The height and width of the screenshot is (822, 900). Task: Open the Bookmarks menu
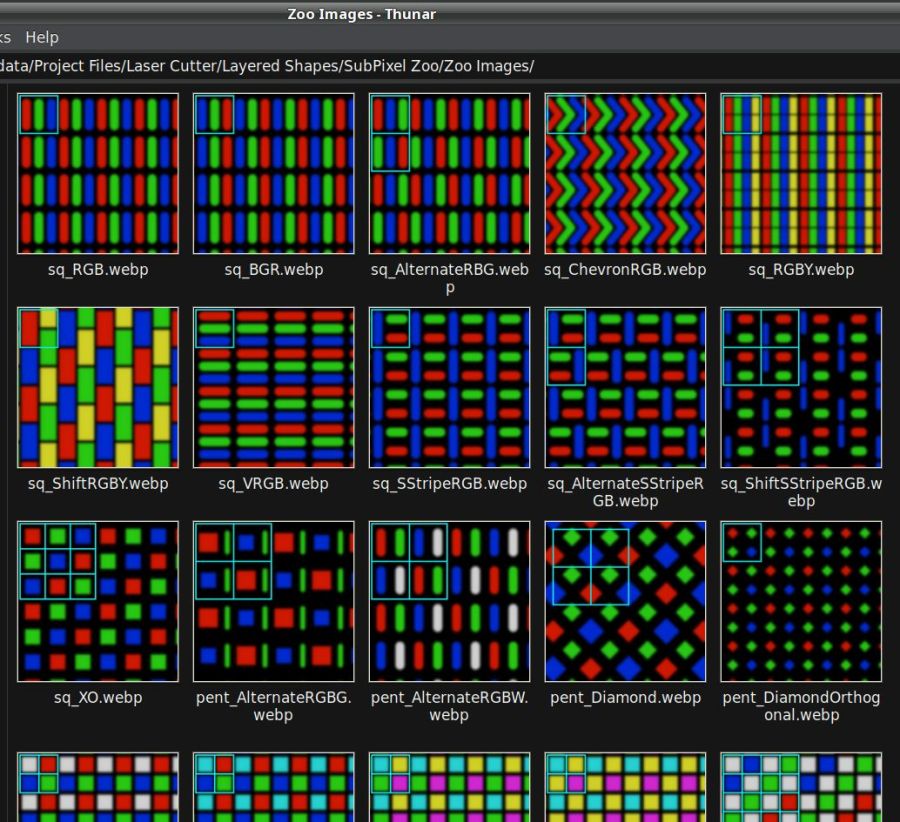click(x=5, y=37)
